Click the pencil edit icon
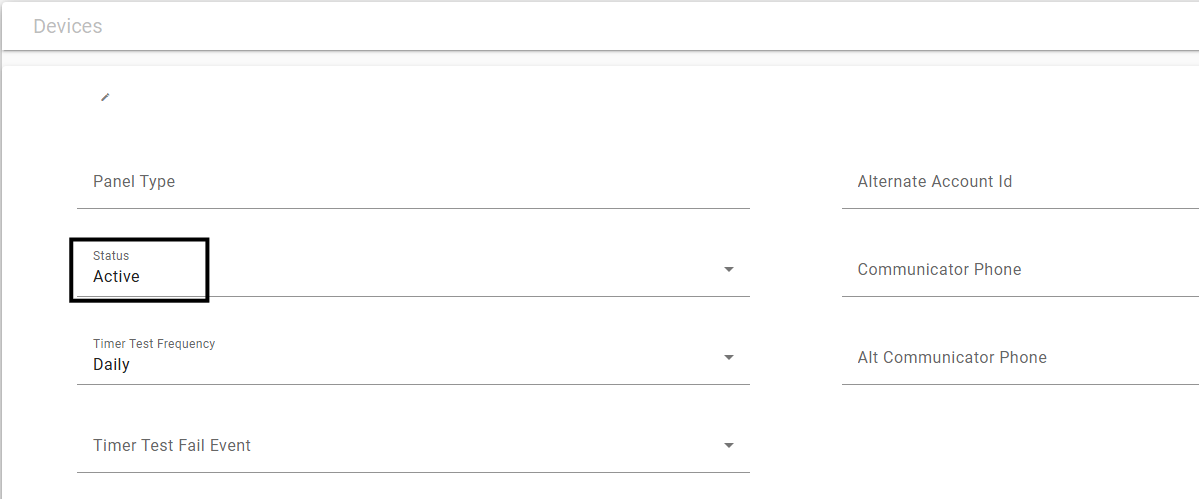 (106, 97)
